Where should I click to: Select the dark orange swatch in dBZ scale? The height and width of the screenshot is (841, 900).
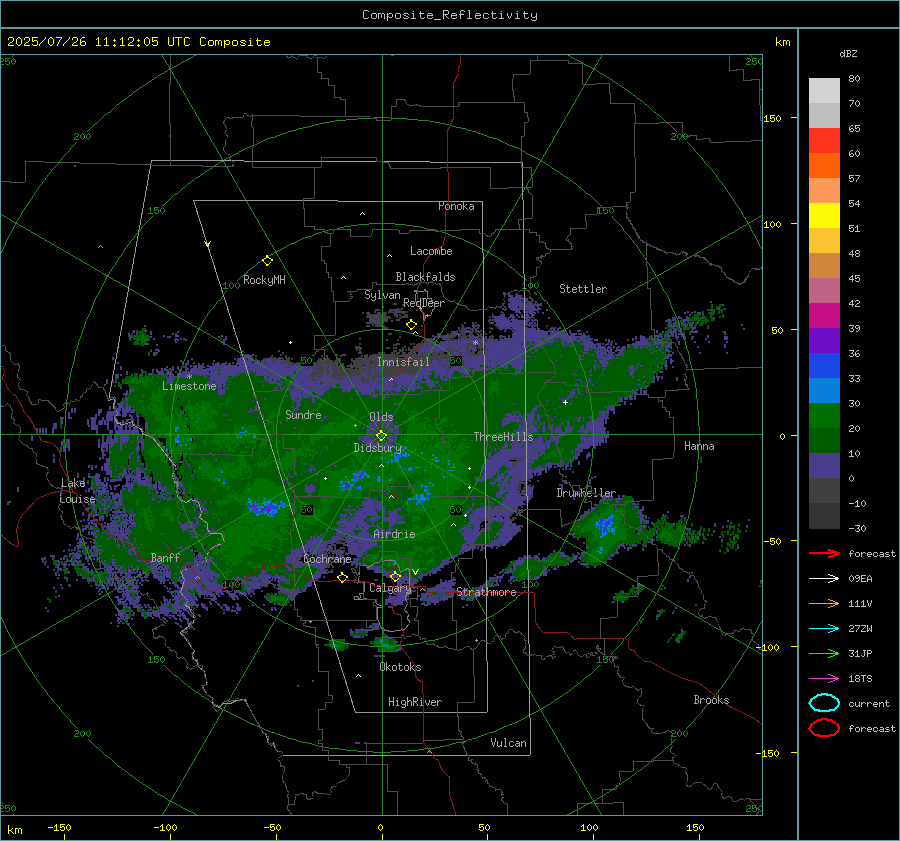click(824, 166)
